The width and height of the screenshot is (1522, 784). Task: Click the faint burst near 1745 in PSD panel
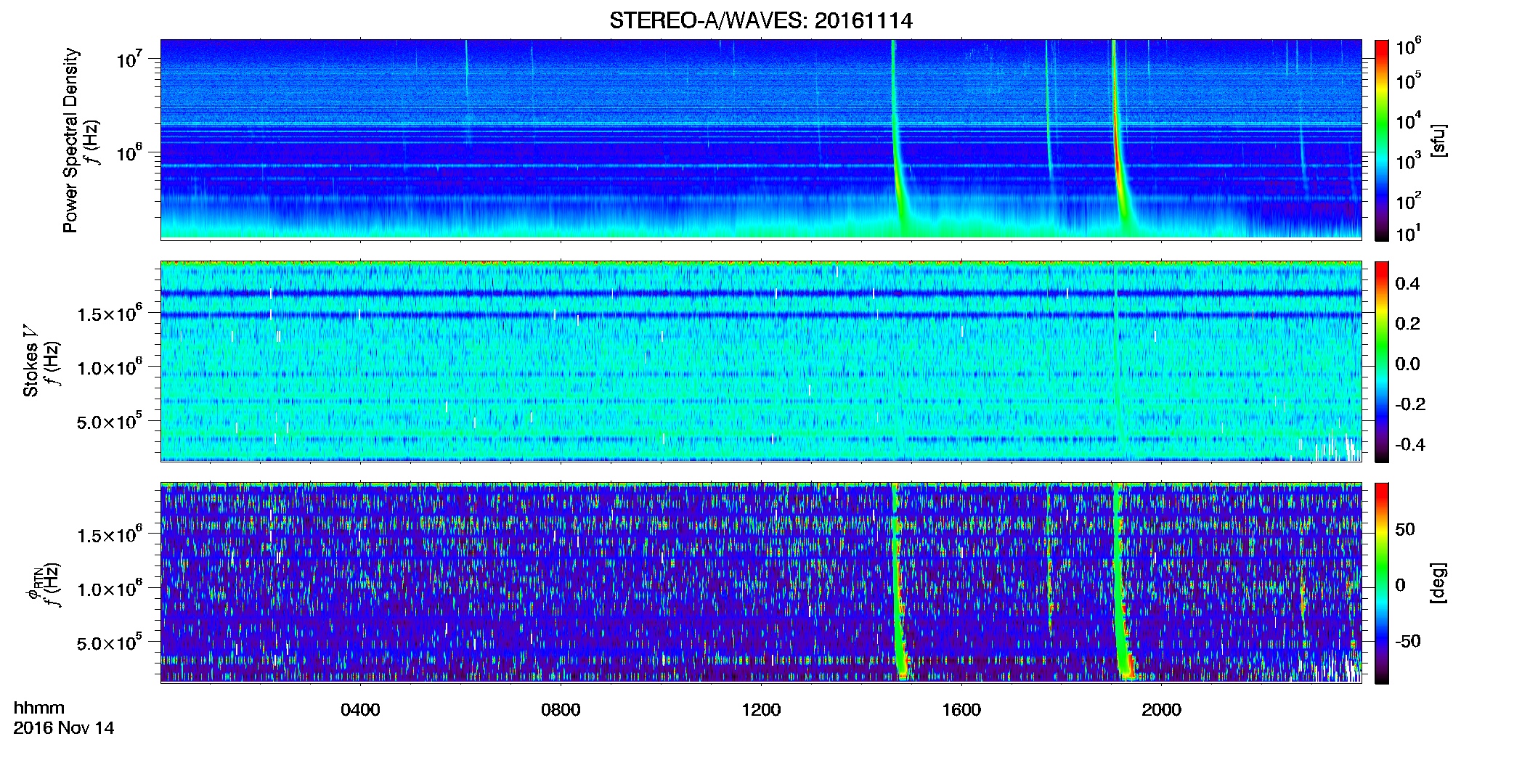[1049, 116]
